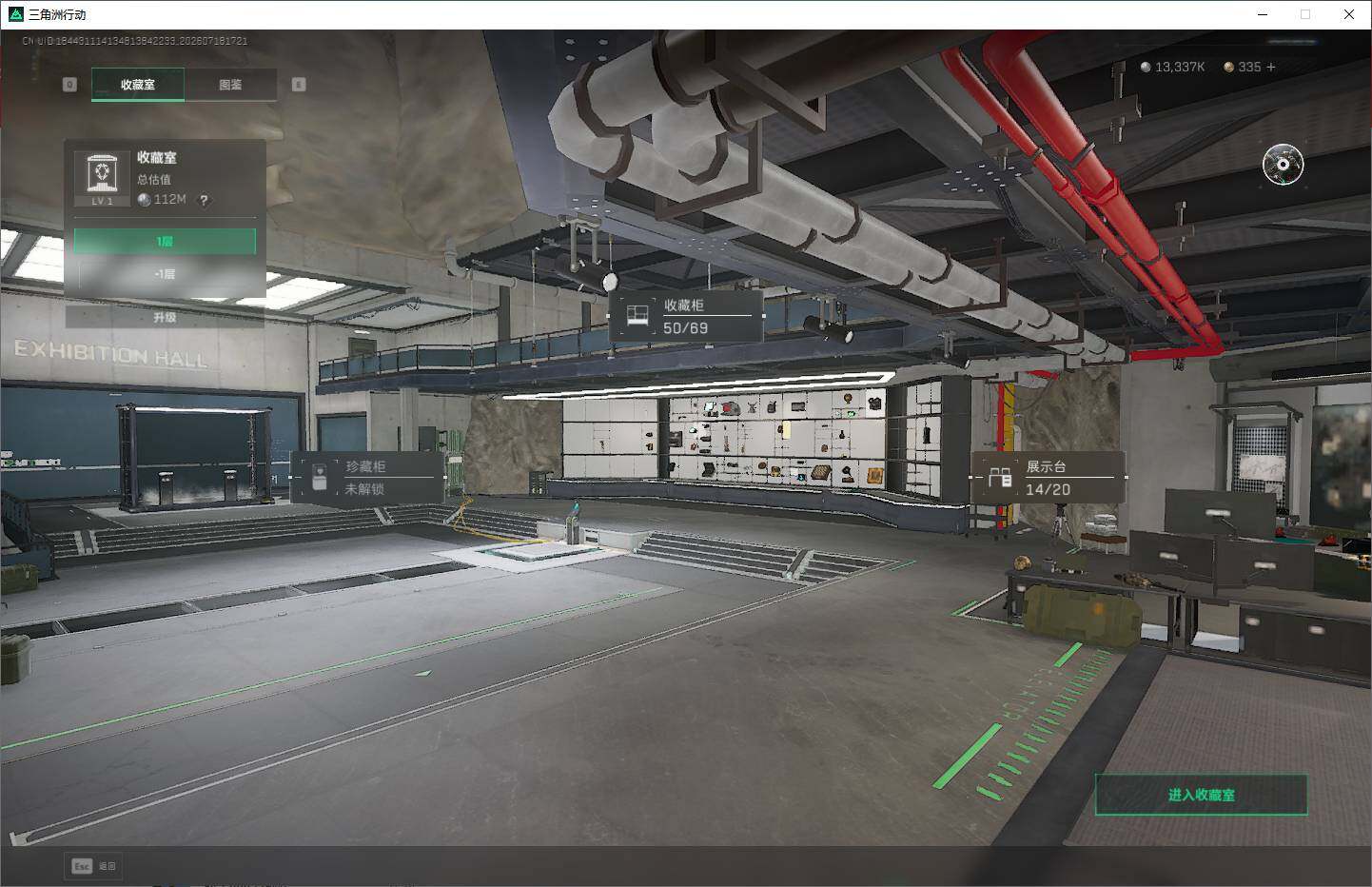Show help for 总估值 via question mark
The width and height of the screenshot is (1372, 887).
[203, 200]
